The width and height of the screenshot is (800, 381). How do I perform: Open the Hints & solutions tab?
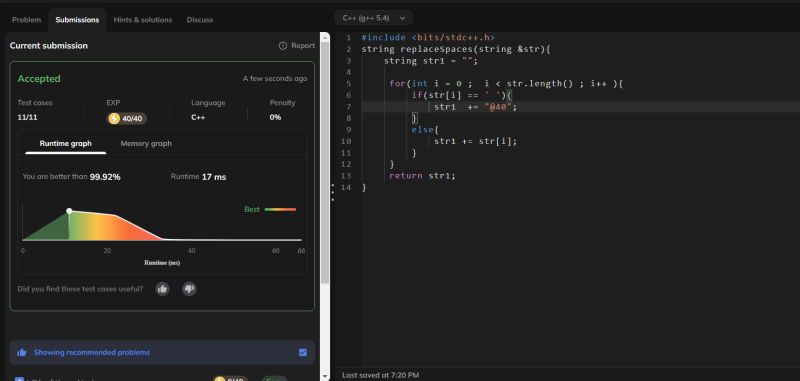coord(143,20)
